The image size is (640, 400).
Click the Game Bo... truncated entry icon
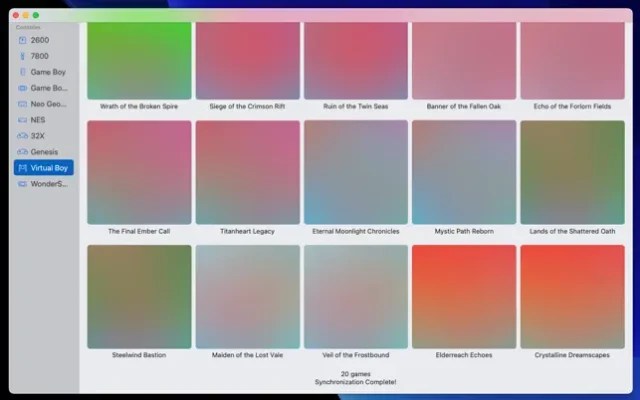pyautogui.click(x=22, y=88)
